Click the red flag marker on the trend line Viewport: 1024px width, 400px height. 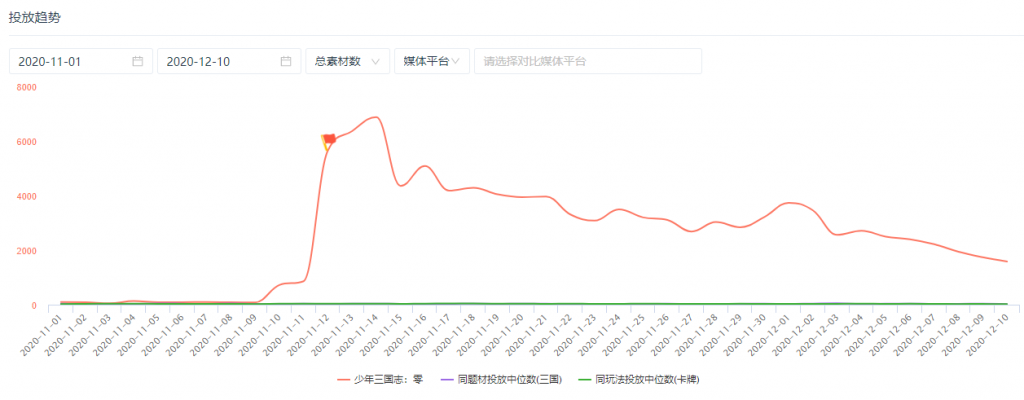click(328, 141)
